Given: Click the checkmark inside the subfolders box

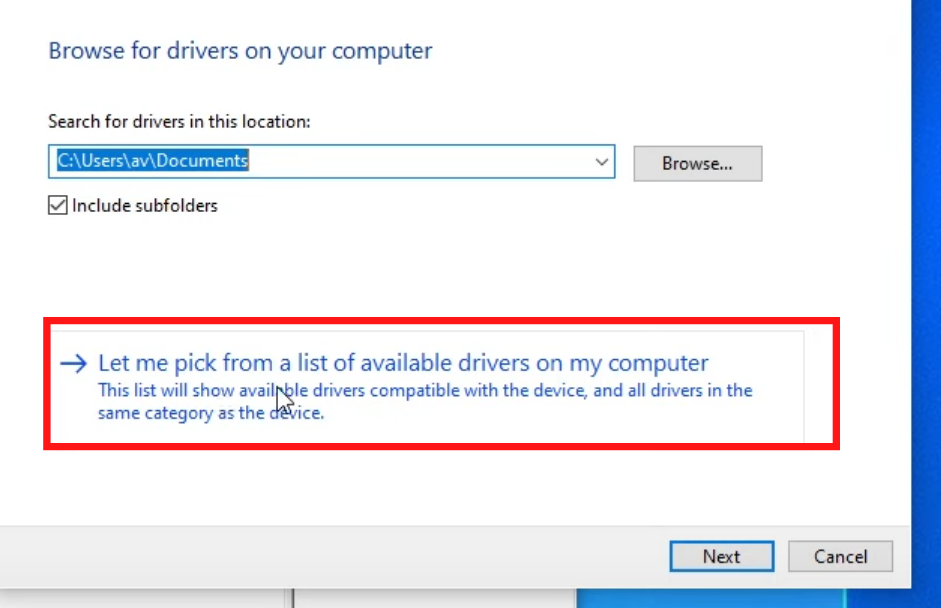Looking at the screenshot, I should click(58, 205).
